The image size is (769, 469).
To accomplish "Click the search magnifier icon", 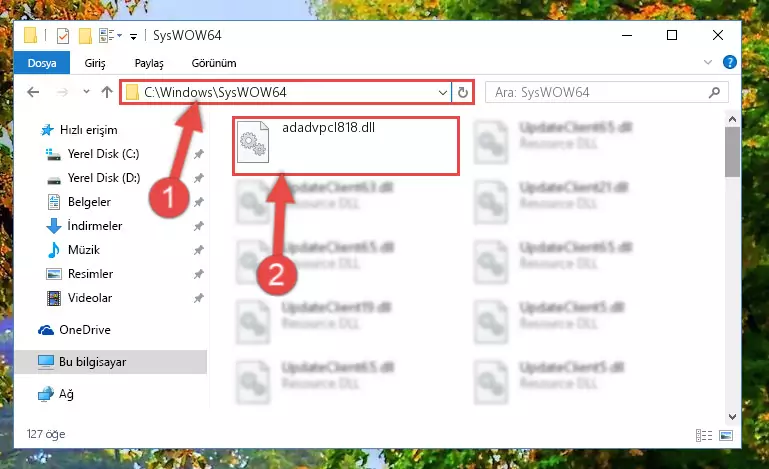I will pyautogui.click(x=715, y=92).
